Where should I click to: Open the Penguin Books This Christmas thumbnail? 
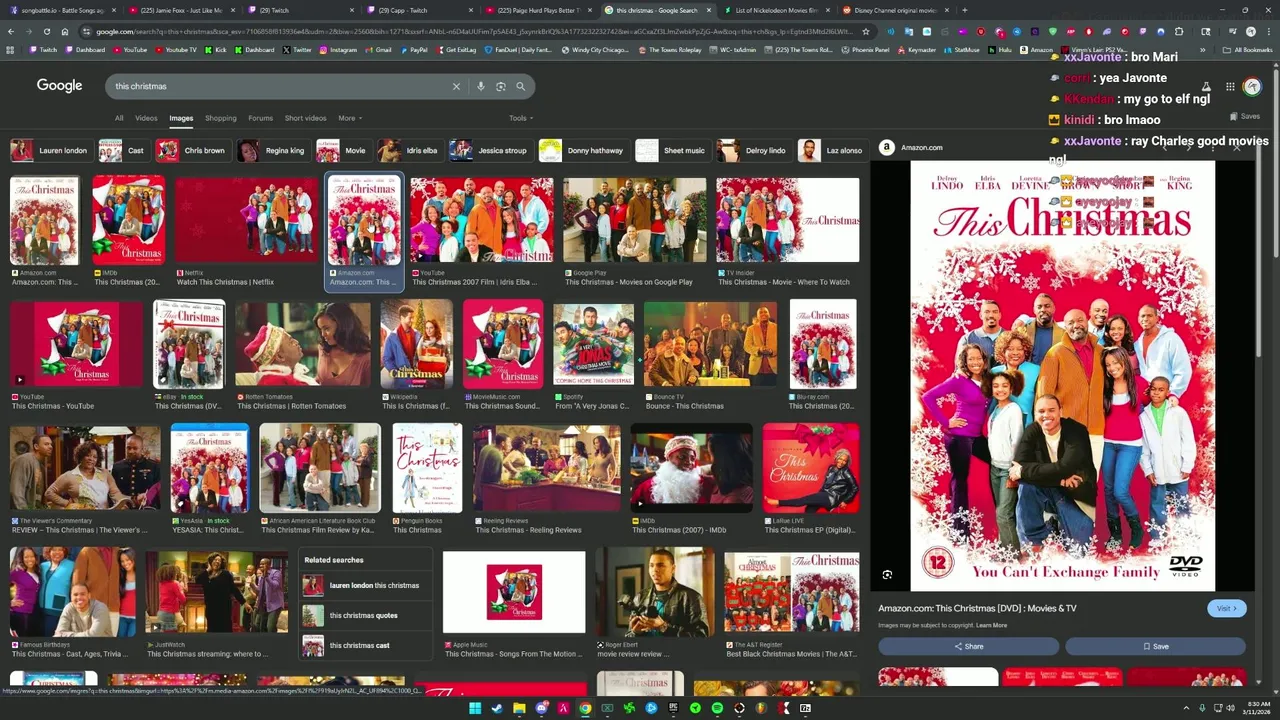coord(427,468)
